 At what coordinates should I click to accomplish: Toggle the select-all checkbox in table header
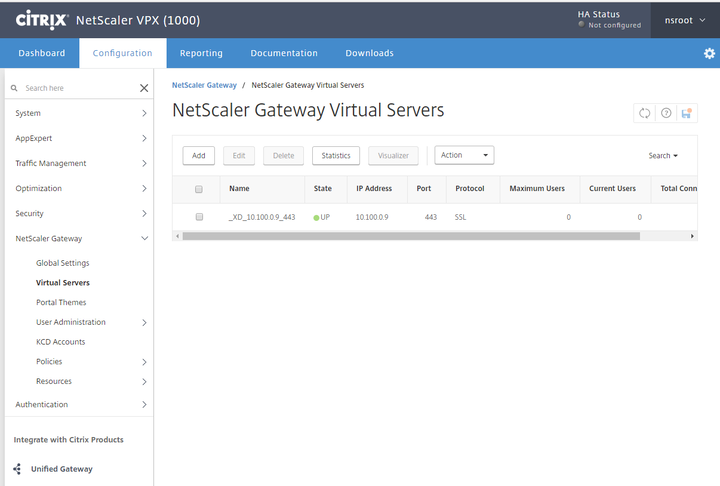(199, 189)
